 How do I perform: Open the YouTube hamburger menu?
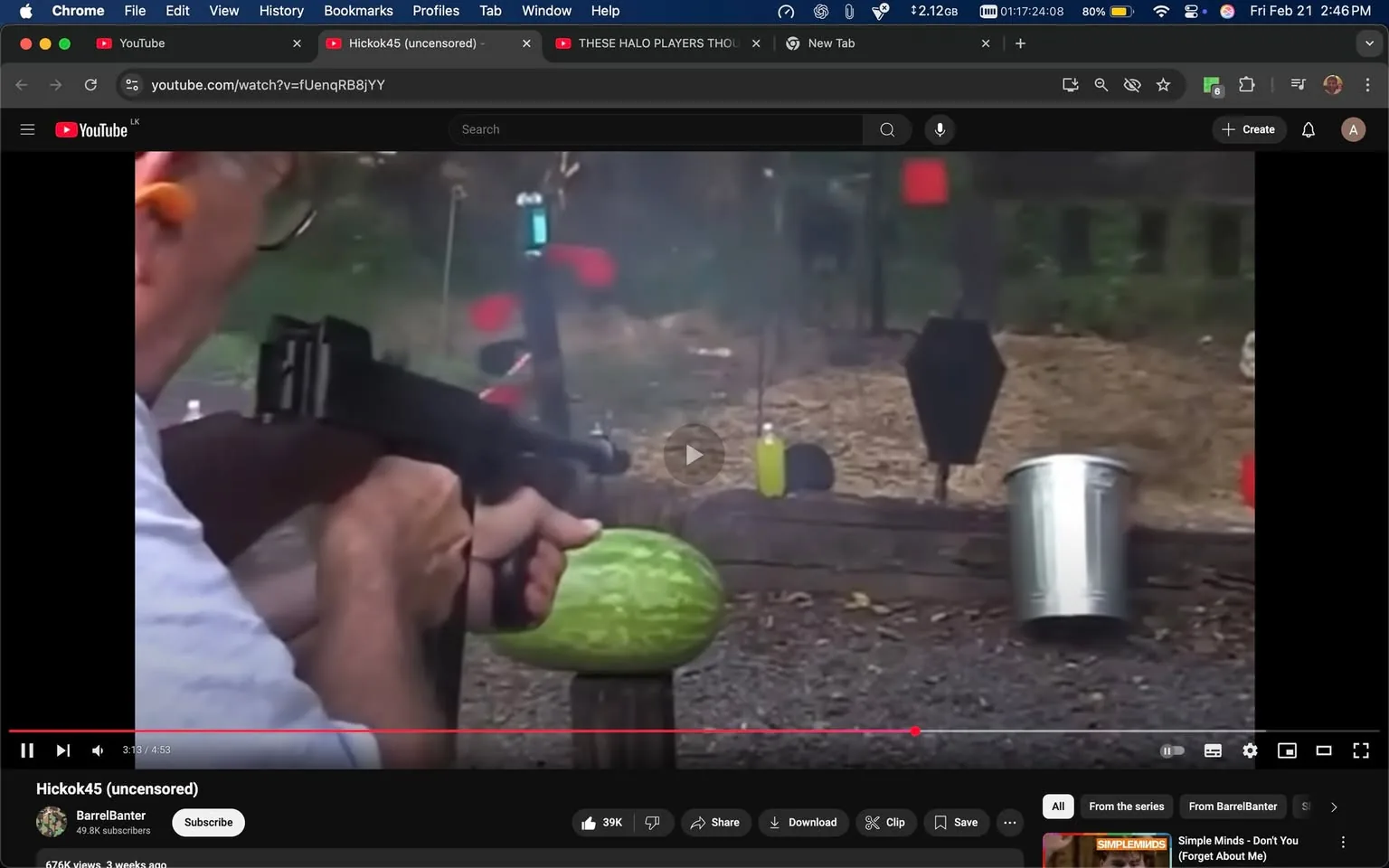pos(27,129)
